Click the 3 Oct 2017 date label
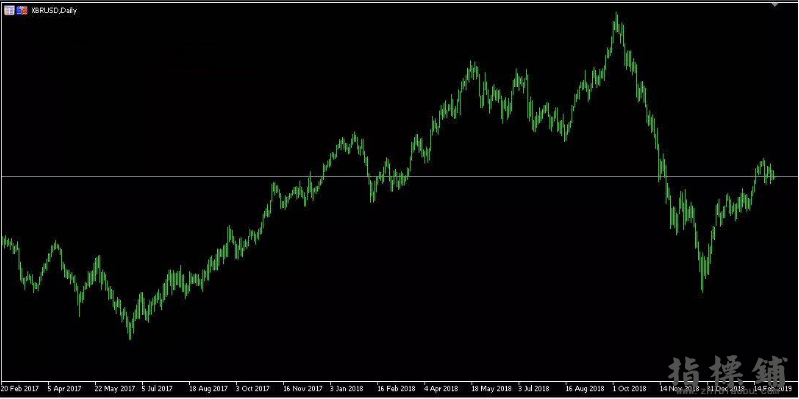This screenshot has width=799, height=399. pos(253,388)
